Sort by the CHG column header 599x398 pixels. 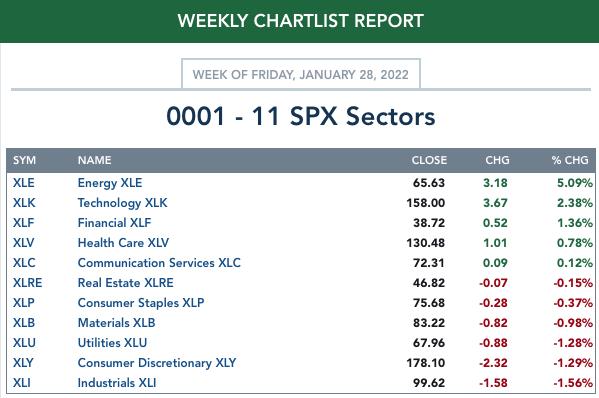497,160
